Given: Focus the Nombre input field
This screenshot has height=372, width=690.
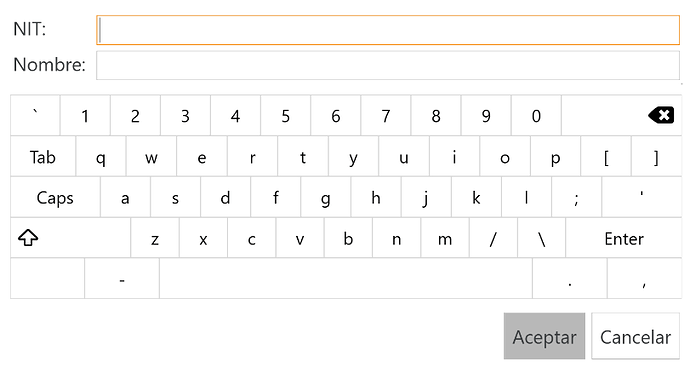Looking at the screenshot, I should (388, 65).
